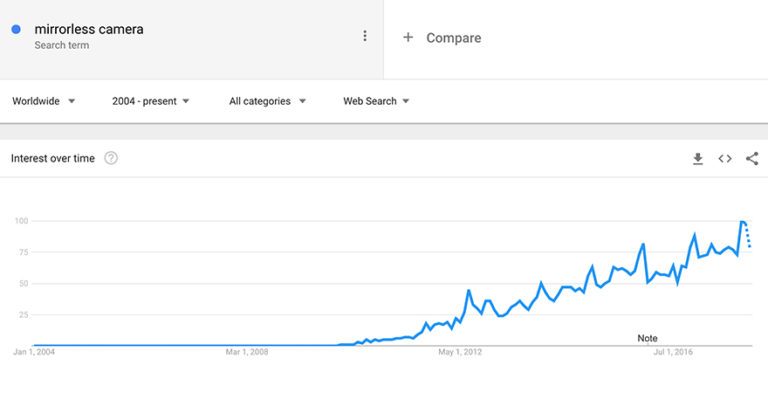The image size is (768, 393).
Task: Click the Mar 1, 2008 axis label
Action: (x=247, y=352)
